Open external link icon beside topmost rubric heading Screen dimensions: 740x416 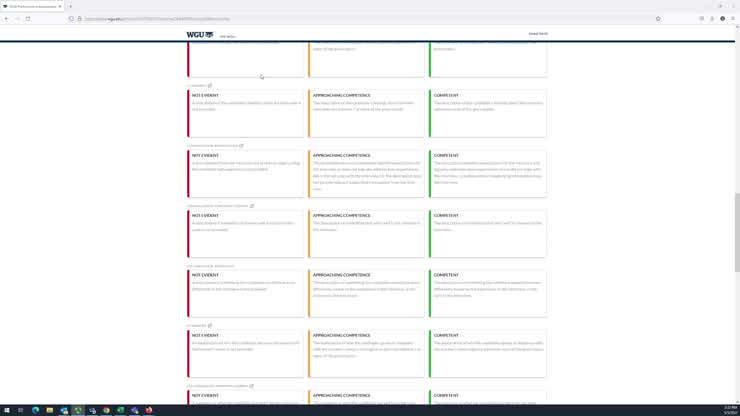(x=209, y=86)
